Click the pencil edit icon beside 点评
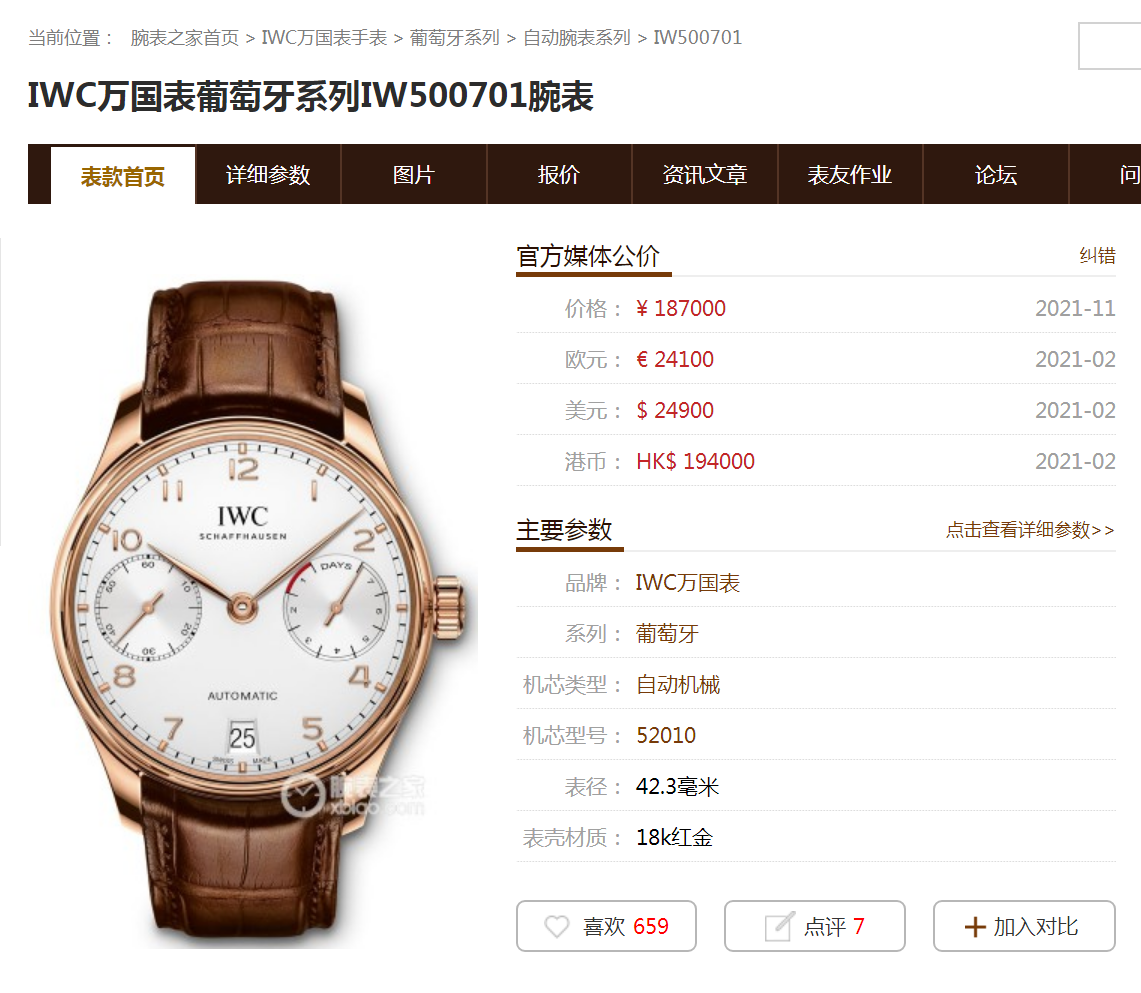The height and width of the screenshot is (993, 1141). tap(779, 926)
